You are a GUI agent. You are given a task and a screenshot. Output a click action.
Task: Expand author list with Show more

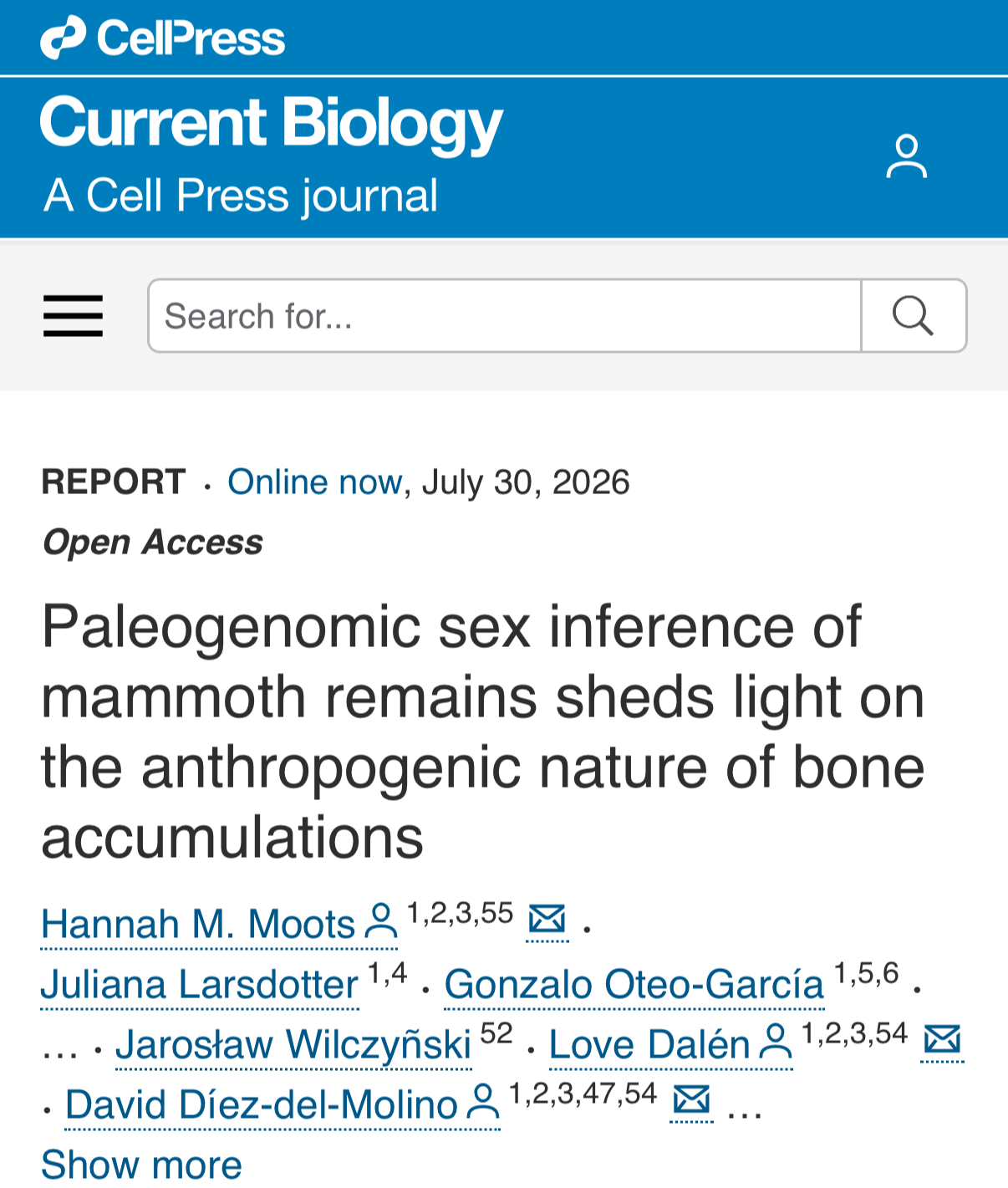pos(141,1165)
